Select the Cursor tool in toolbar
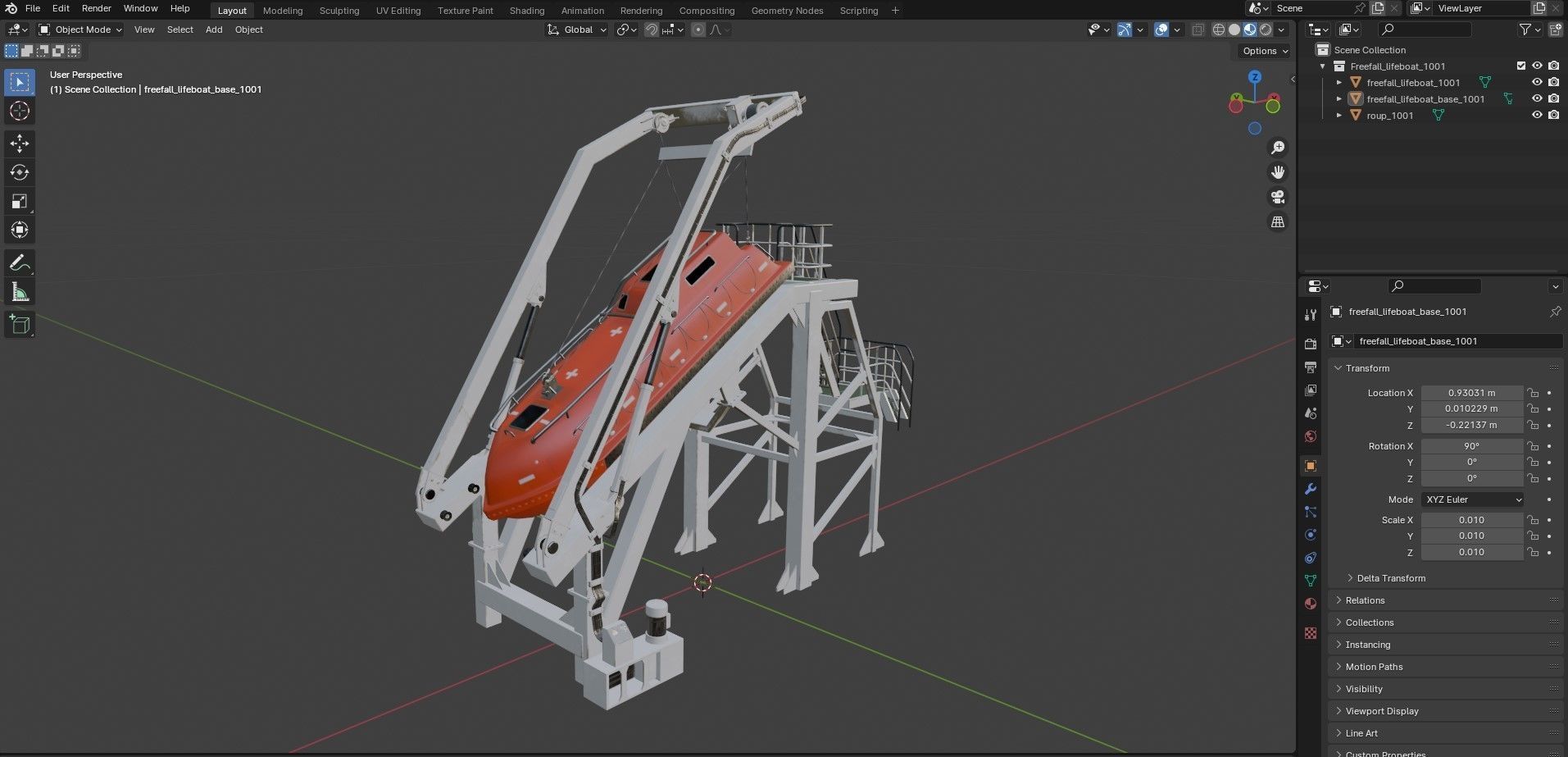This screenshot has height=757, width=1568. click(20, 111)
